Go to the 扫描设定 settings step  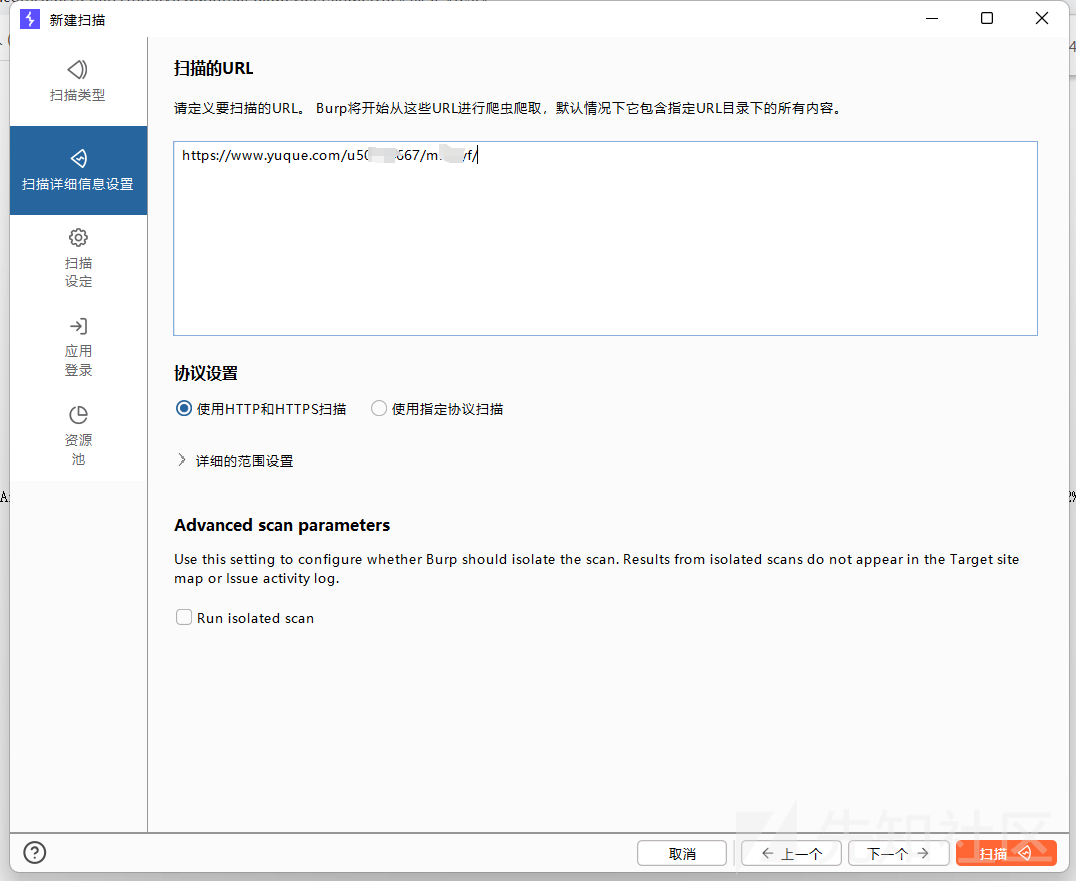(x=78, y=259)
